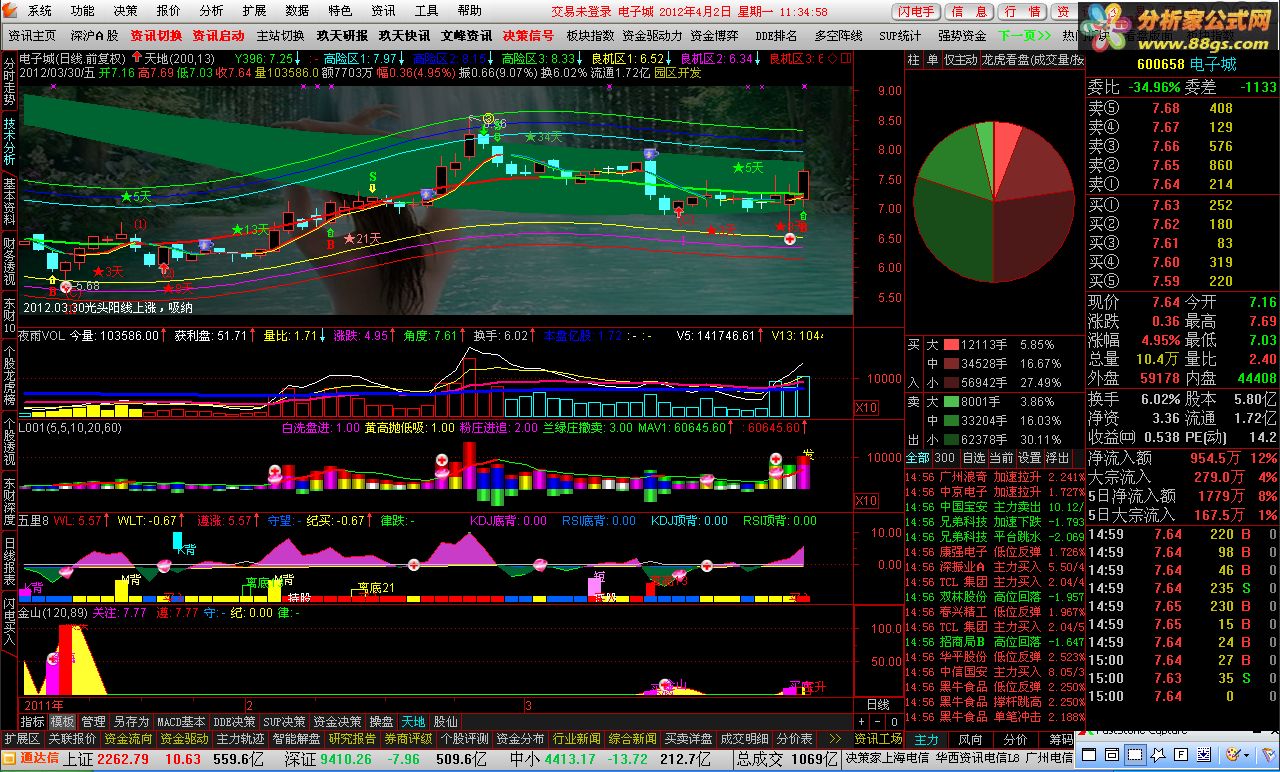Select the 闪电买入 vertical sidebar tab

pyautogui.click(x=9, y=621)
